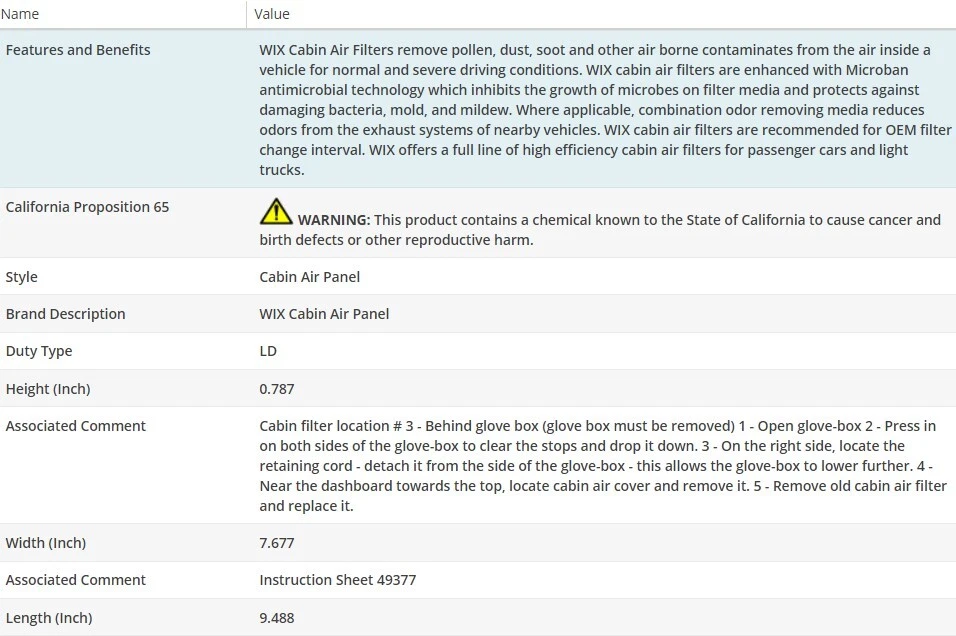
Task: Click the Value column header
Action: tap(272, 14)
